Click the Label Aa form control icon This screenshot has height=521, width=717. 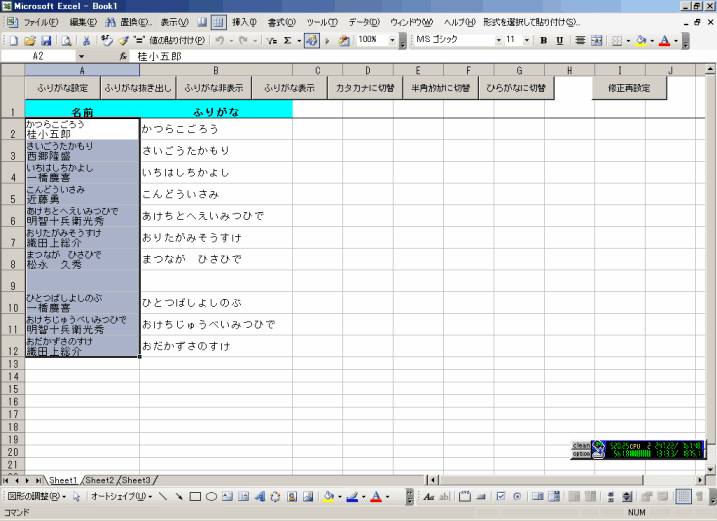(x=428, y=496)
